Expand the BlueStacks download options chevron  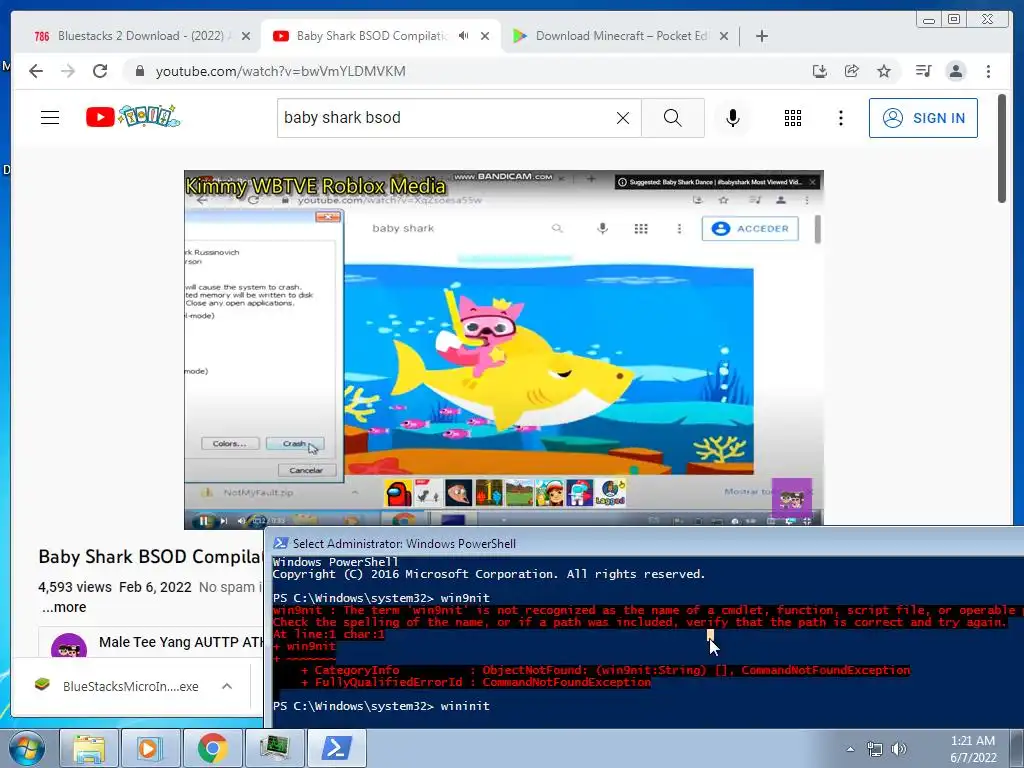click(x=227, y=686)
